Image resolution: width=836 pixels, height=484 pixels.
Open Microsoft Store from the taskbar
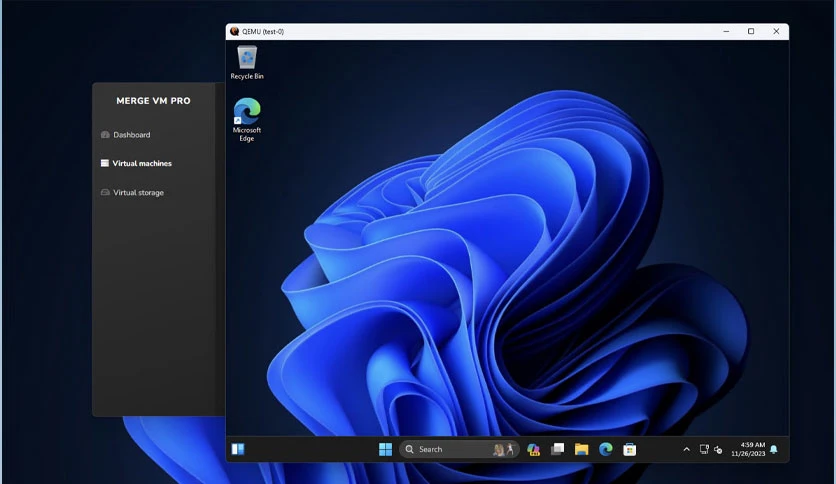(629, 449)
